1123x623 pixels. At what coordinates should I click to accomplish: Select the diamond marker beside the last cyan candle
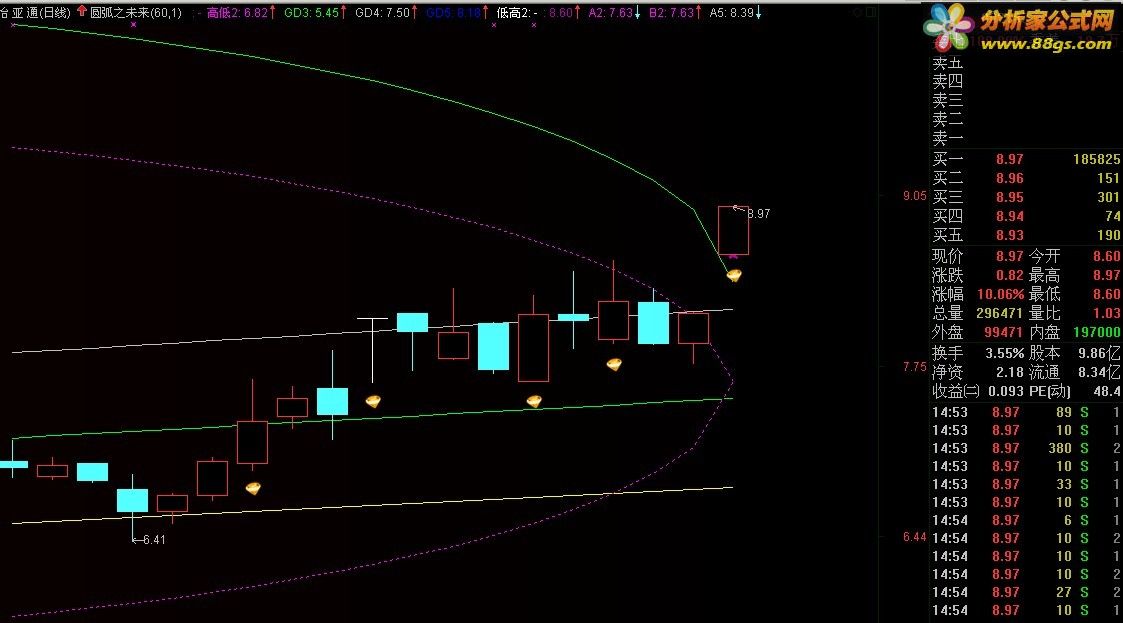tap(614, 364)
